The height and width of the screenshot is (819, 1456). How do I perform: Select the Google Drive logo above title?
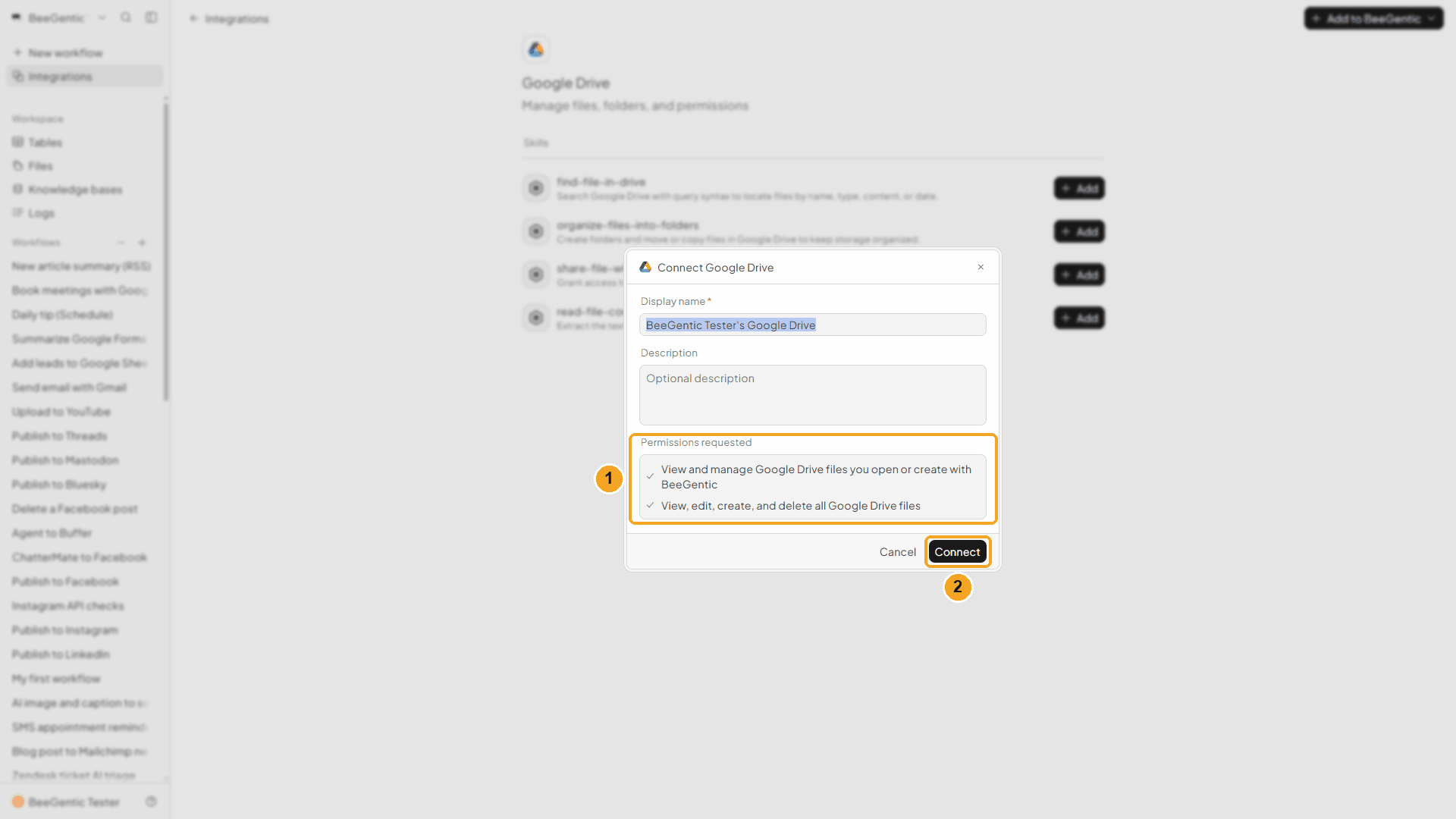(x=536, y=49)
